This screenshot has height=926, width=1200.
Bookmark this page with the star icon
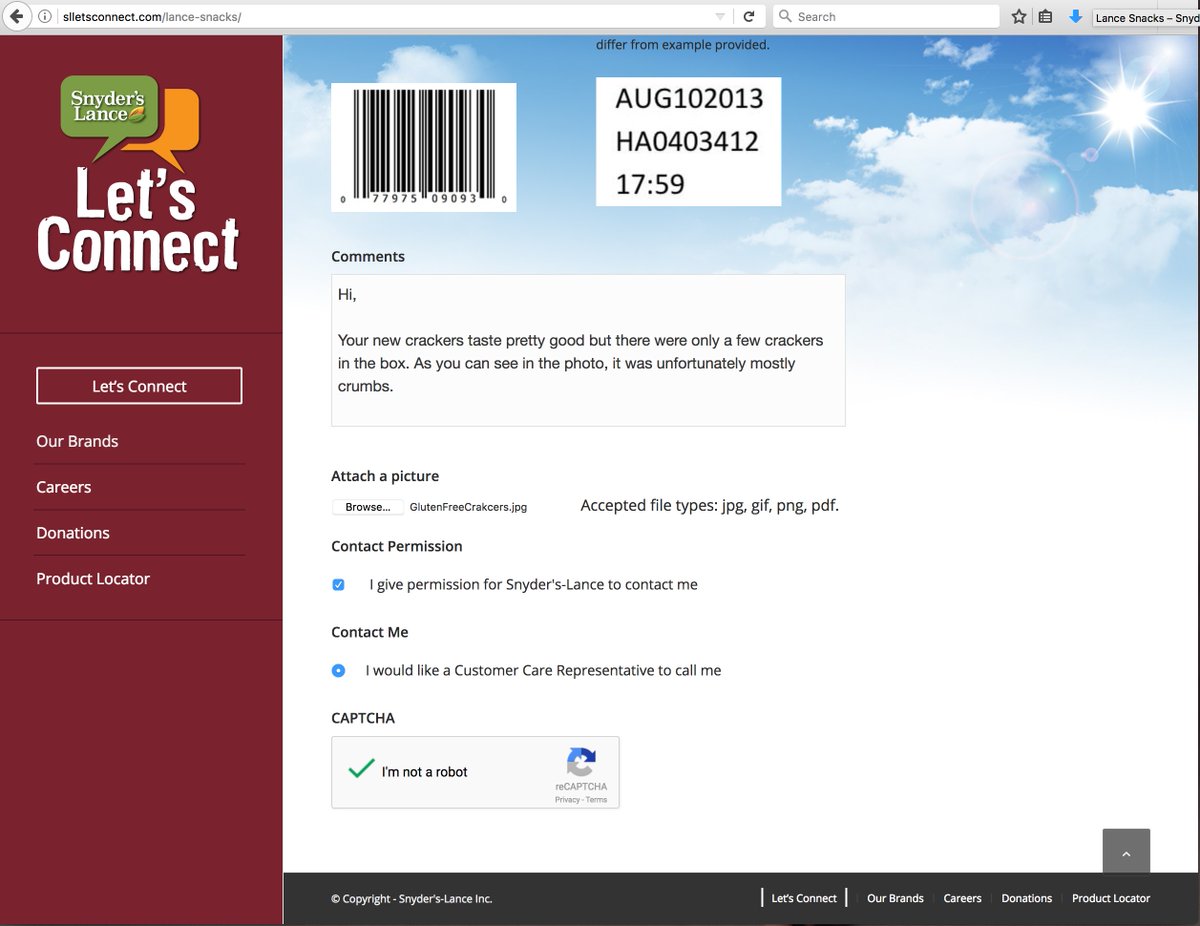pos(1019,17)
